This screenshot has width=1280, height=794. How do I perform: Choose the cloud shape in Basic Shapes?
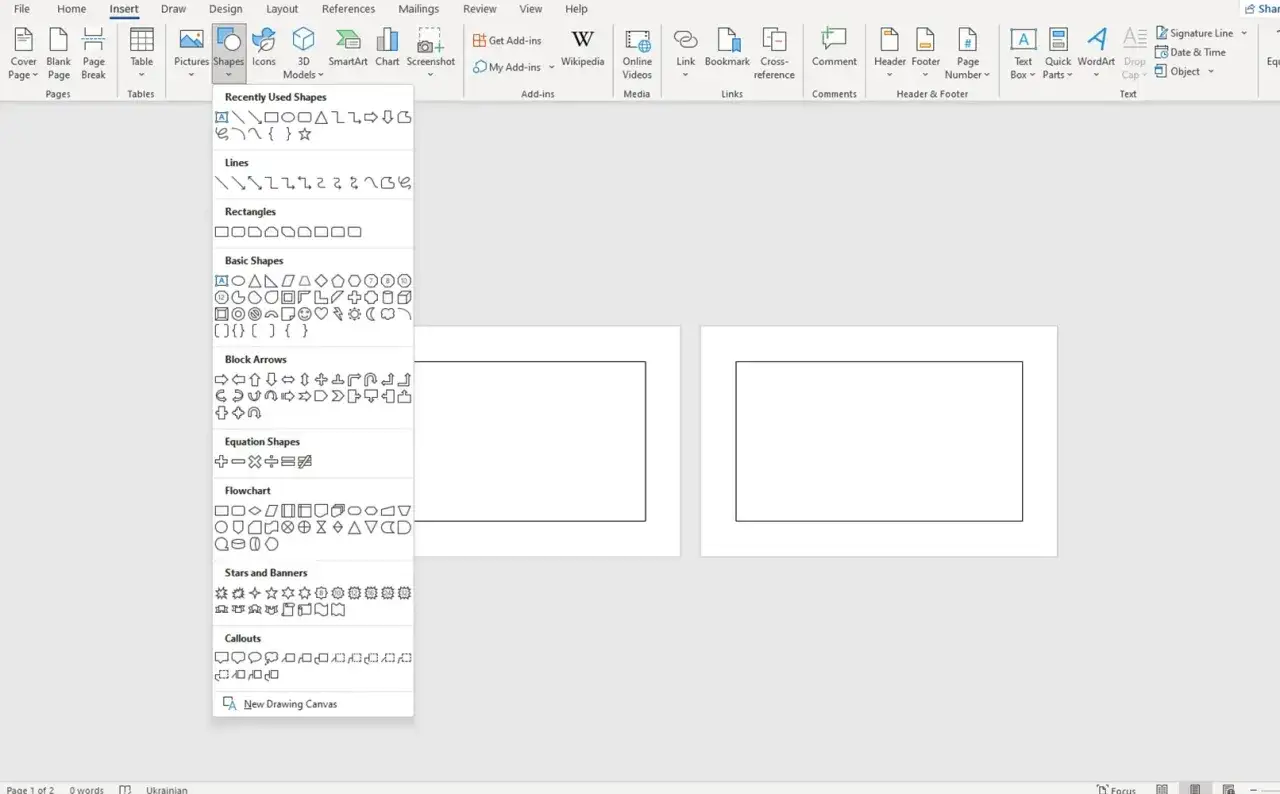387,314
